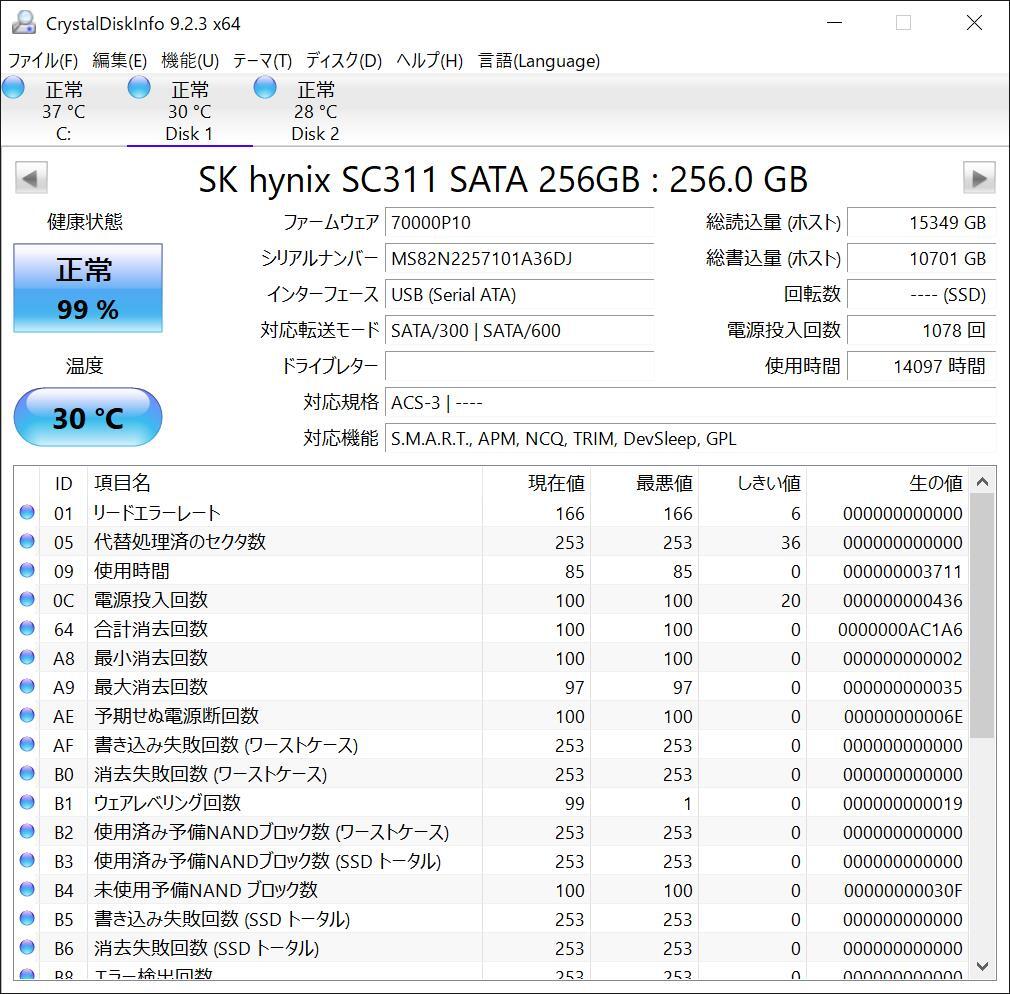The width and height of the screenshot is (1010, 994).
Task: Click the 正常 99 % health status button
Action: pyautogui.click(x=88, y=288)
